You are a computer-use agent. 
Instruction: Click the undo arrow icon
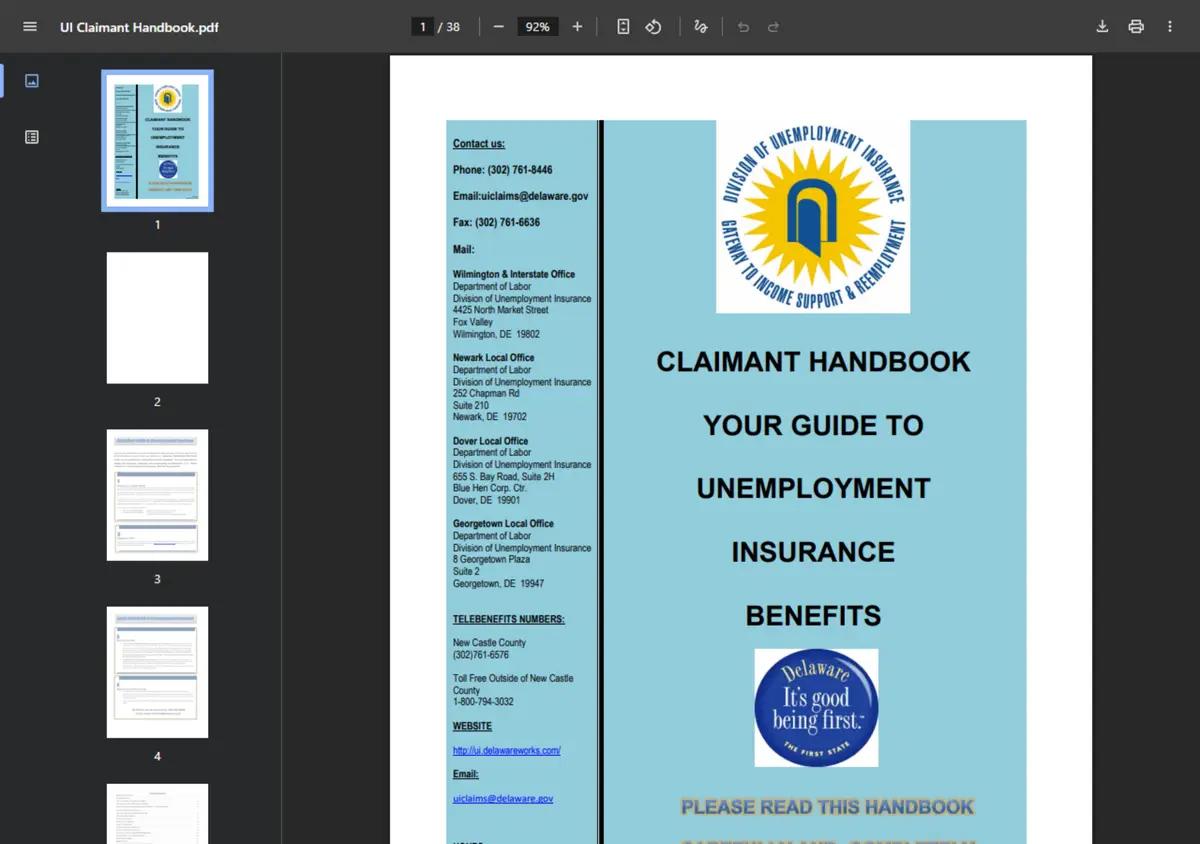[743, 27]
